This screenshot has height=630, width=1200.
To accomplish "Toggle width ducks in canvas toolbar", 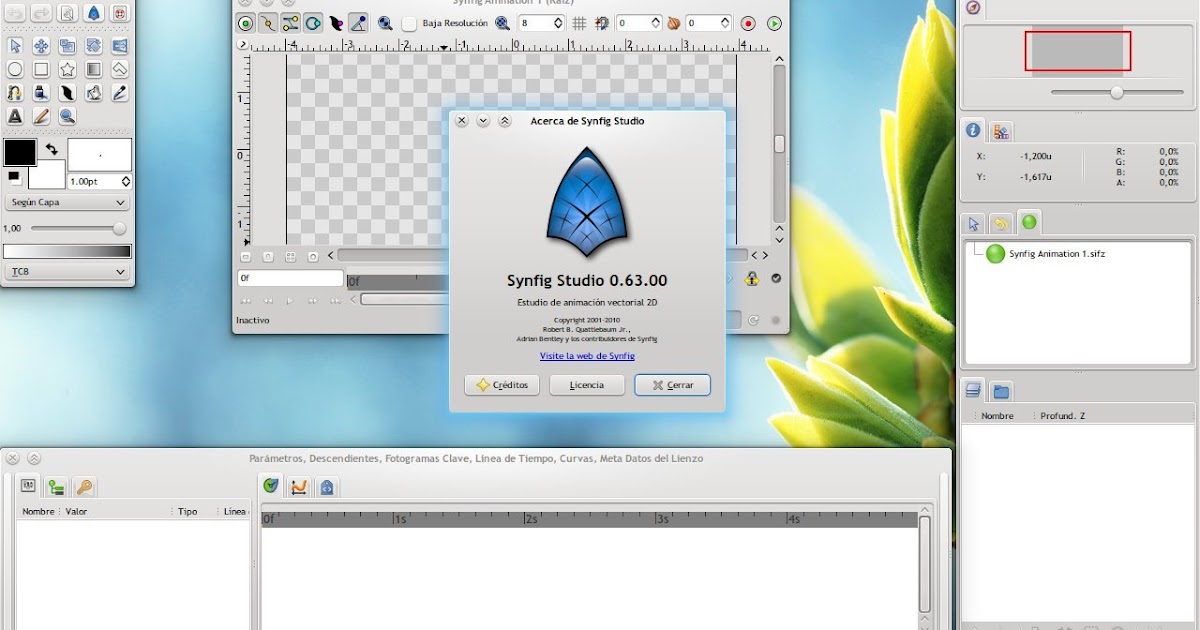I will pos(336,23).
